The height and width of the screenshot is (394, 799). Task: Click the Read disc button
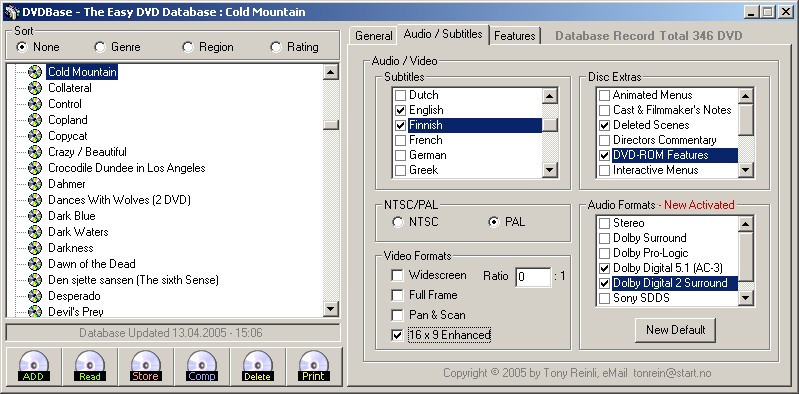90,366
